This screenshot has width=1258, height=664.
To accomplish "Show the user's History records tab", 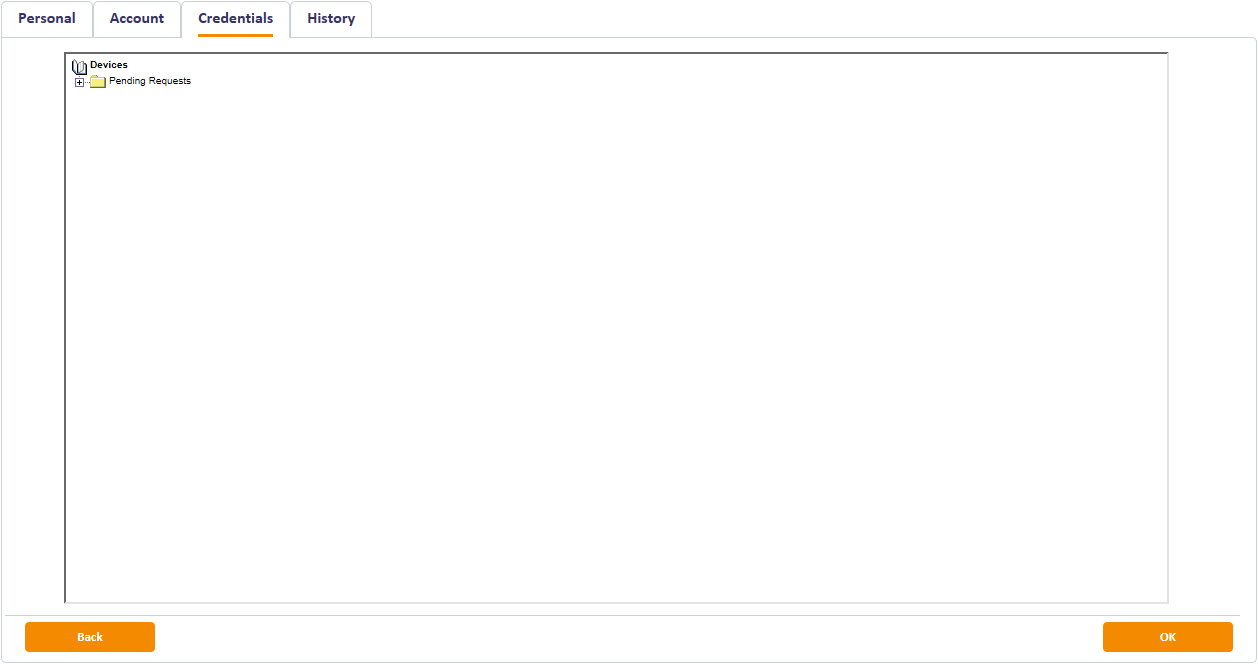I will [331, 19].
